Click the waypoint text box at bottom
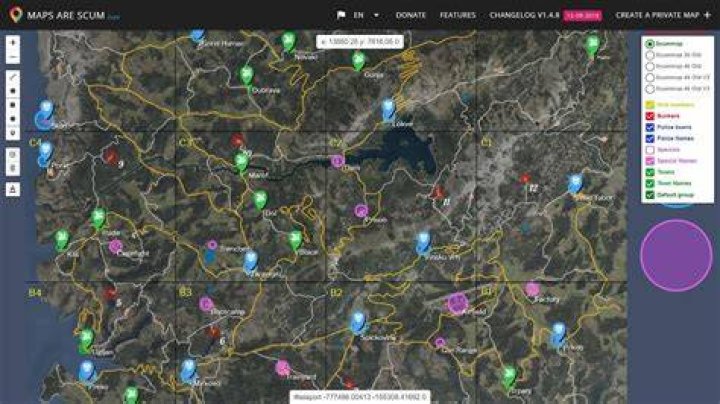The image size is (720, 404). coord(360,397)
